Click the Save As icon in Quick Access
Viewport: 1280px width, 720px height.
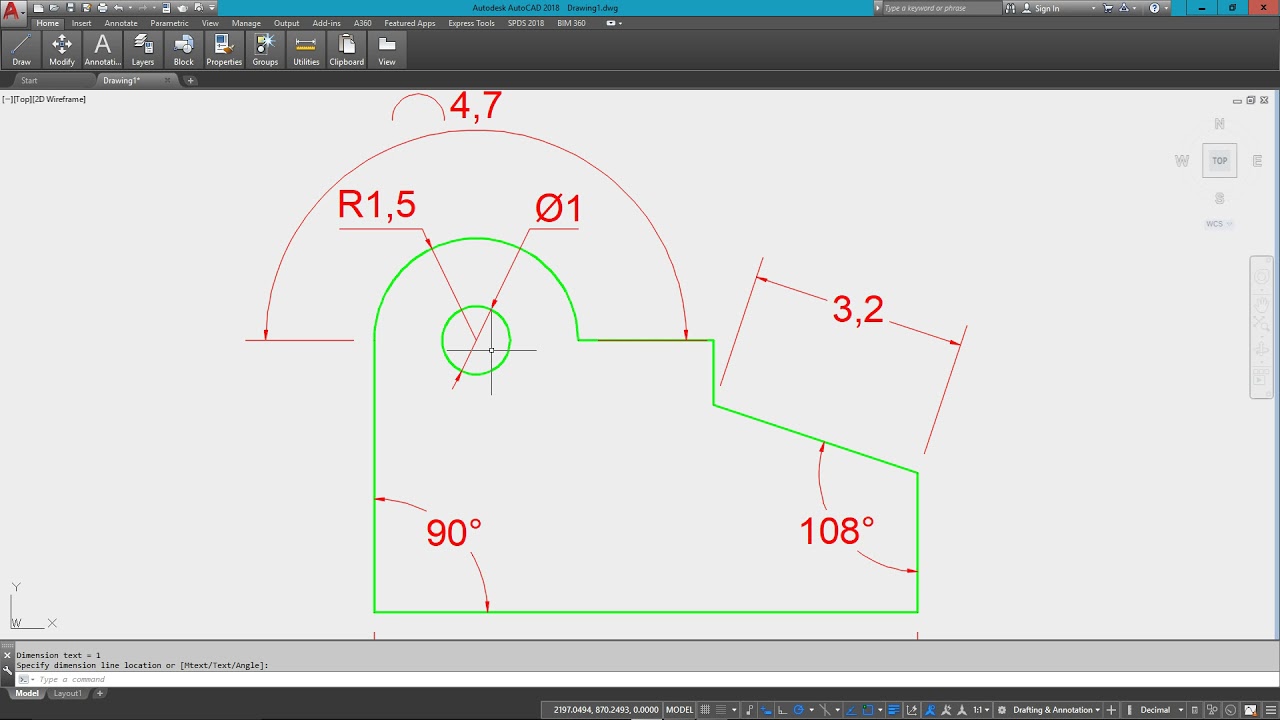[86, 8]
